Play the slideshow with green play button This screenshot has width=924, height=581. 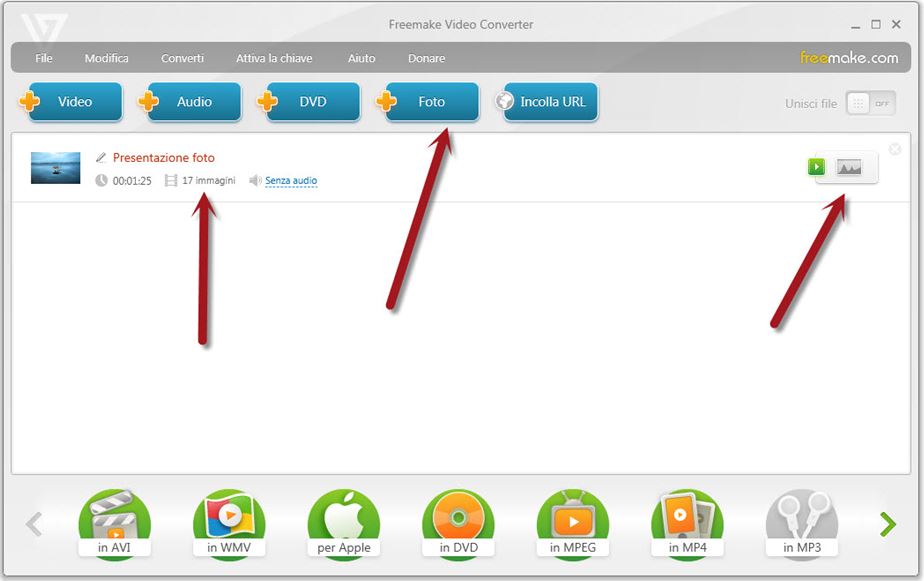[x=816, y=167]
